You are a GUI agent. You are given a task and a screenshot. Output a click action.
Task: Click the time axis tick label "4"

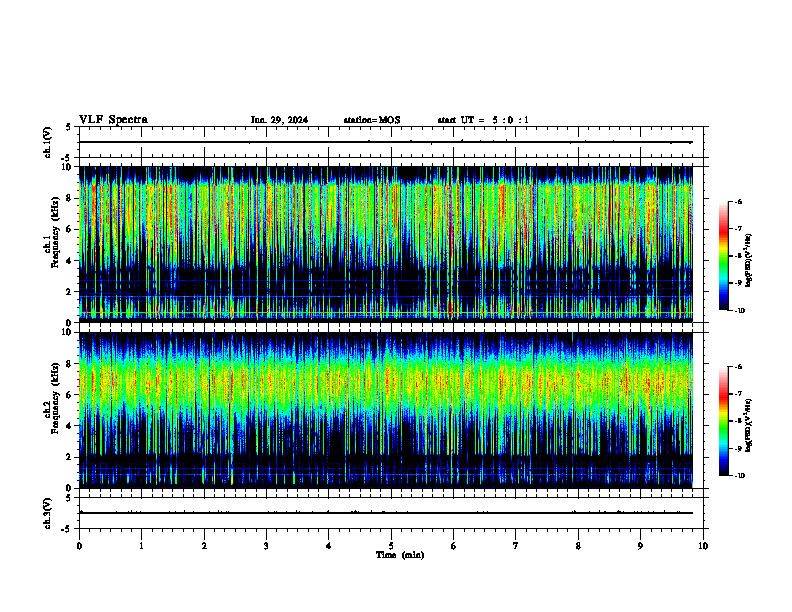[329, 546]
